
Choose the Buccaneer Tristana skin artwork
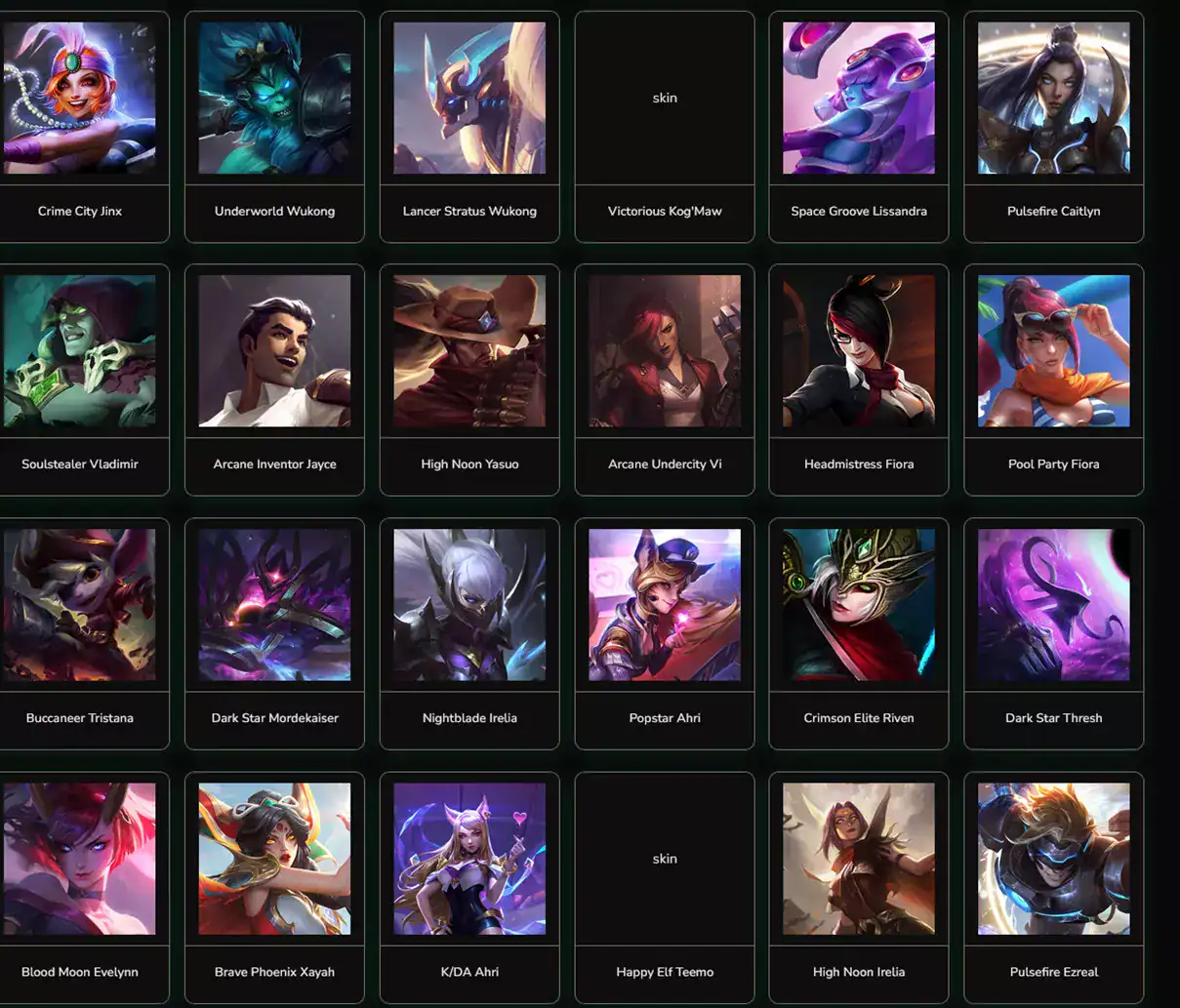[79, 605]
